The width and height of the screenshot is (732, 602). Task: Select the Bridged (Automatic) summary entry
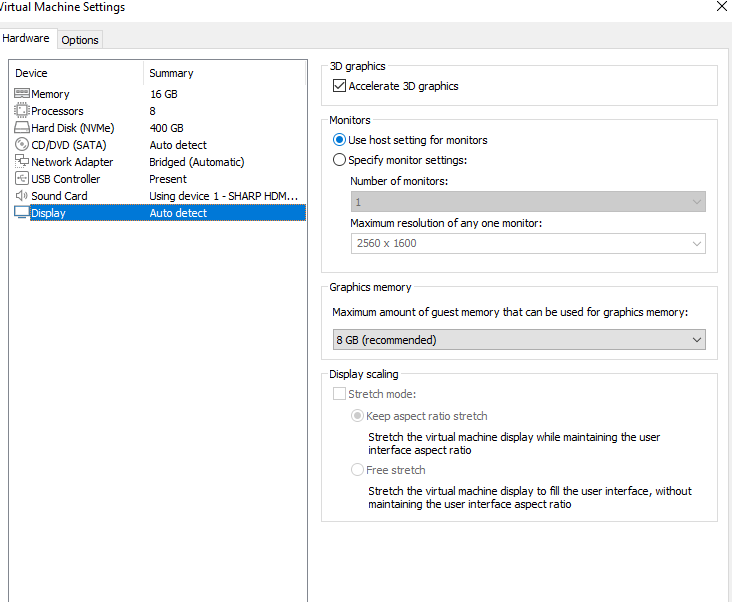(197, 162)
